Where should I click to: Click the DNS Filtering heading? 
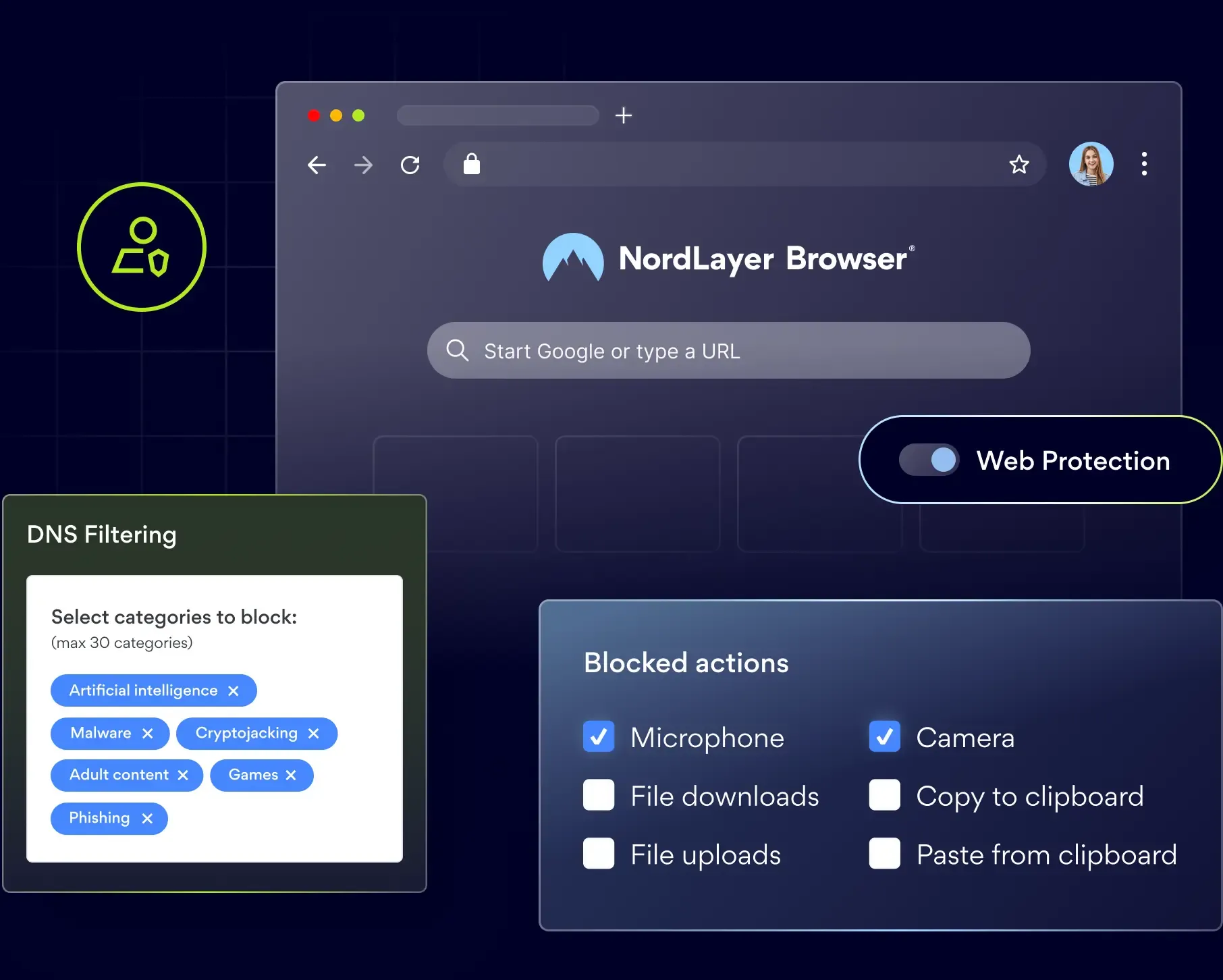click(102, 535)
